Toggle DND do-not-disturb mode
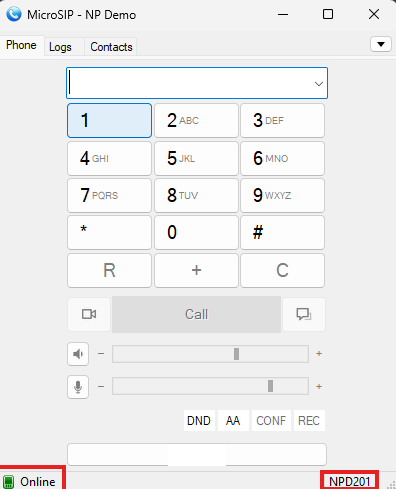Image resolution: width=396 pixels, height=489 pixels. (x=199, y=421)
